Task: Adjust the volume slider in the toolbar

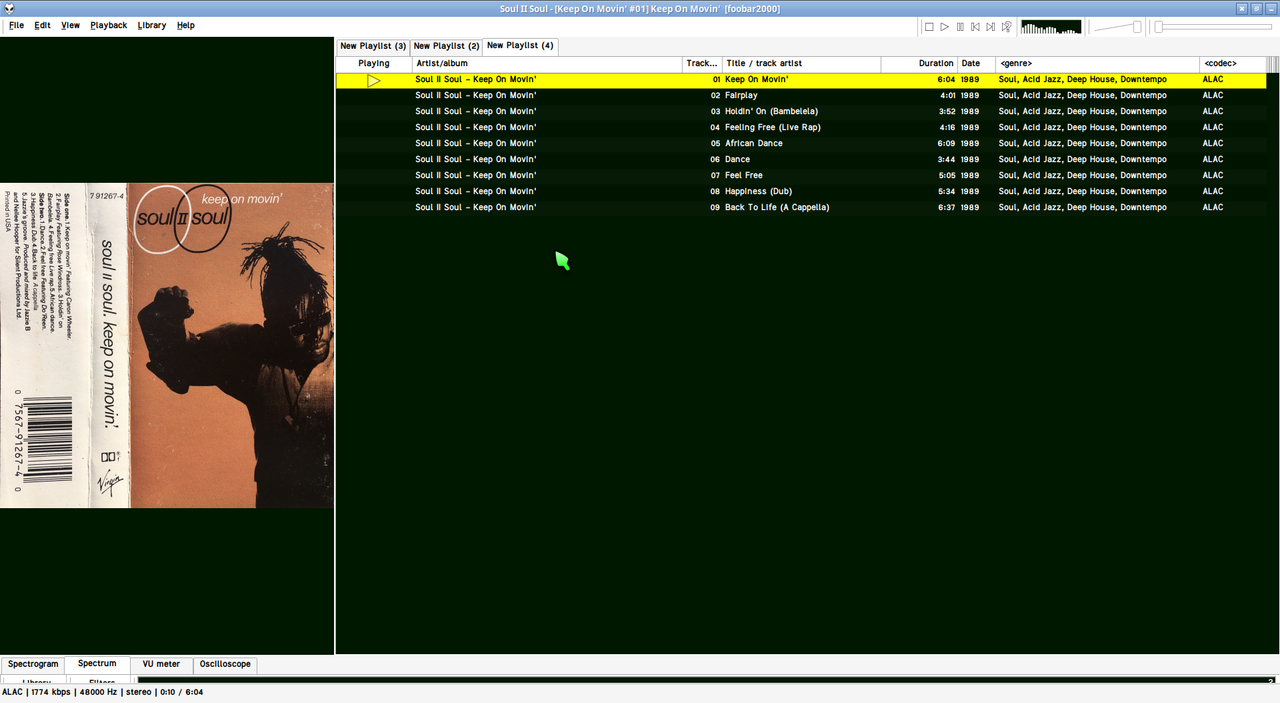Action: (1117, 27)
